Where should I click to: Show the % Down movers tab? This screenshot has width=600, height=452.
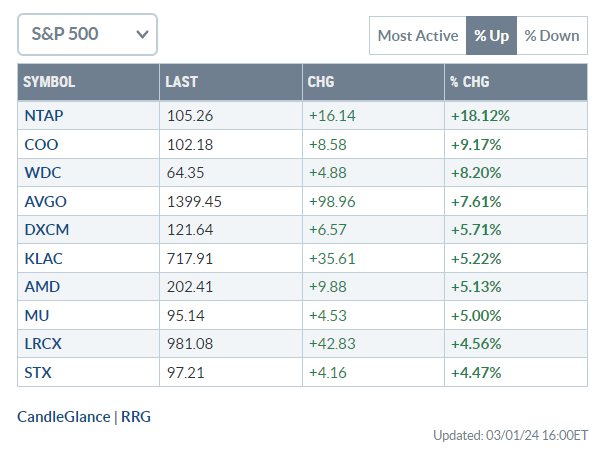click(x=551, y=36)
